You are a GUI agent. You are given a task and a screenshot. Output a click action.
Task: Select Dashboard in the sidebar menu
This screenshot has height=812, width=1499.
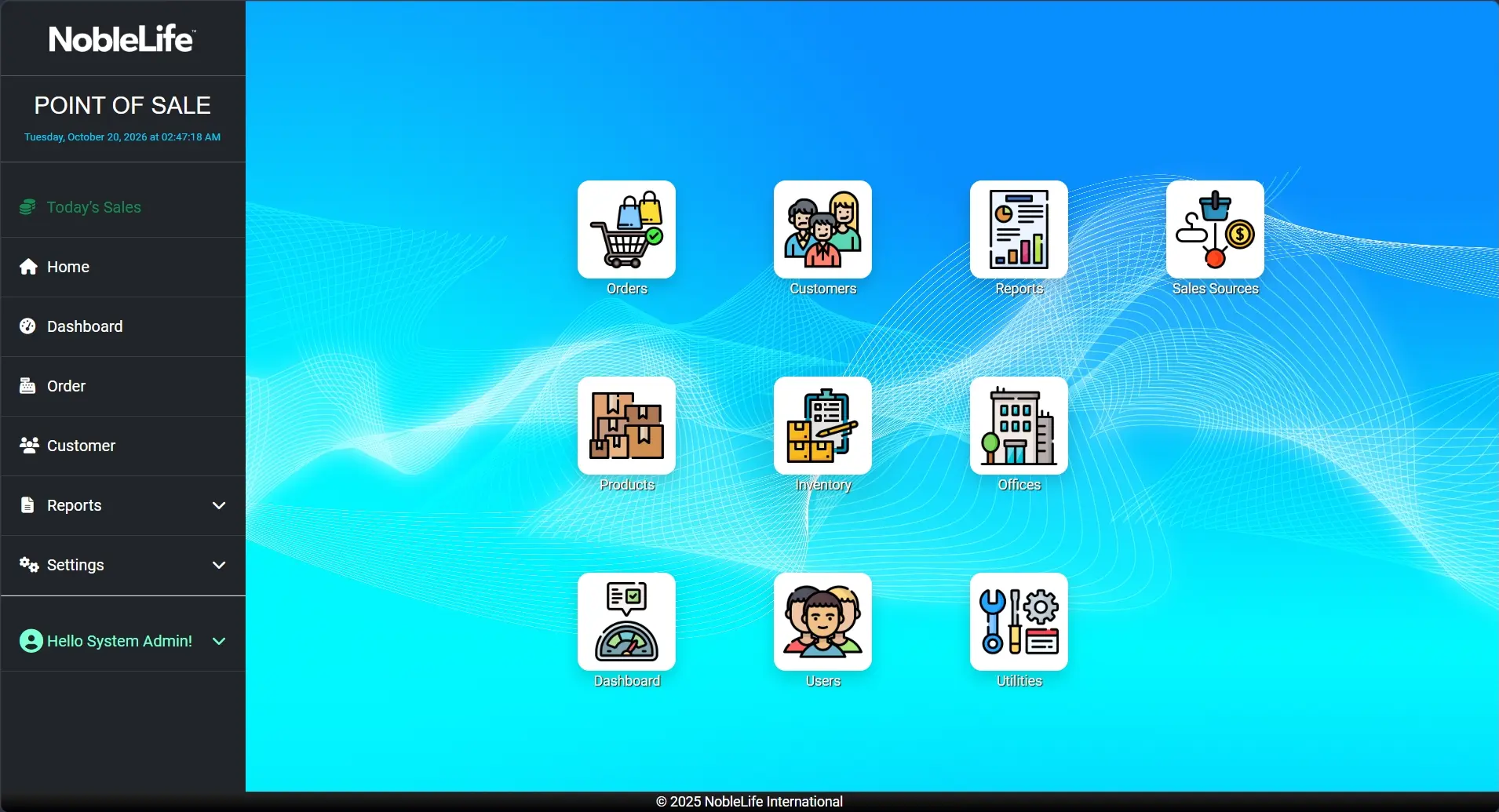click(123, 326)
